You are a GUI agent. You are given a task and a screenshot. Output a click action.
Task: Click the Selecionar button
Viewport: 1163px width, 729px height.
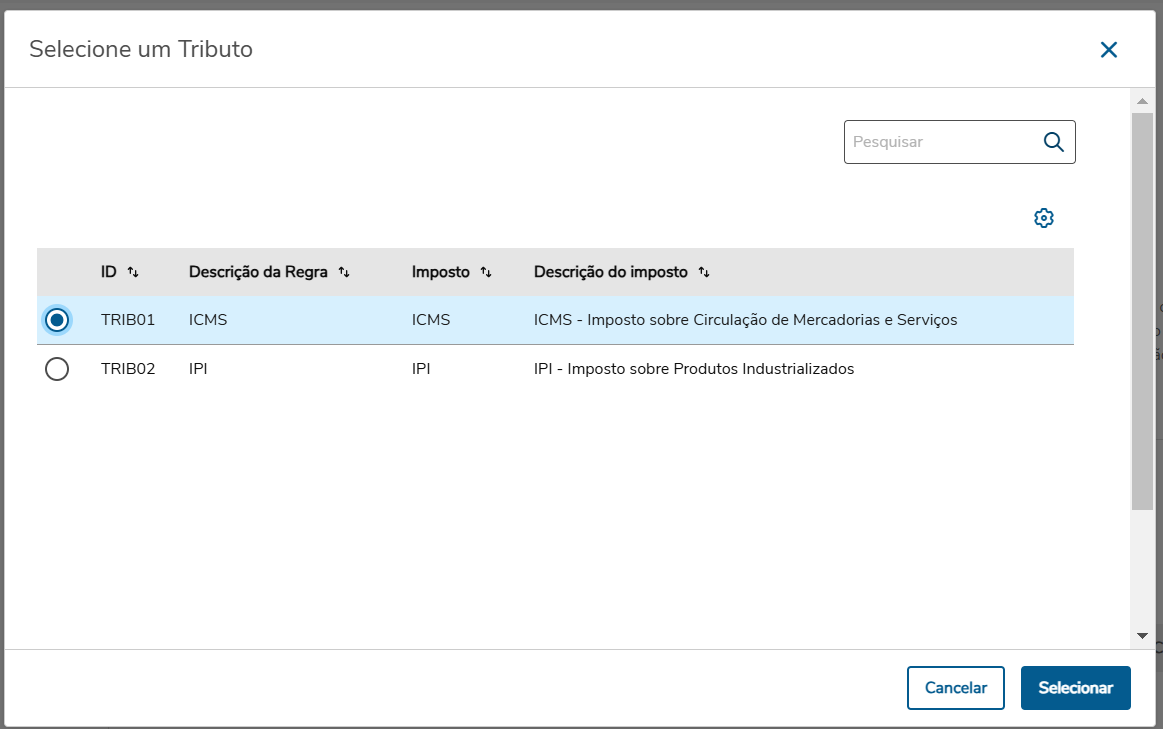click(x=1075, y=688)
